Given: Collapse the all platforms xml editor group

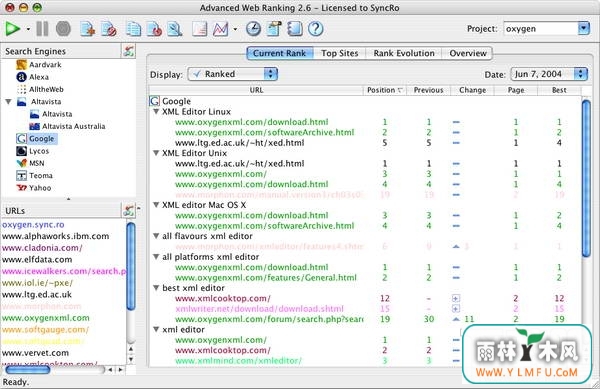Looking at the screenshot, I should (x=156, y=257).
